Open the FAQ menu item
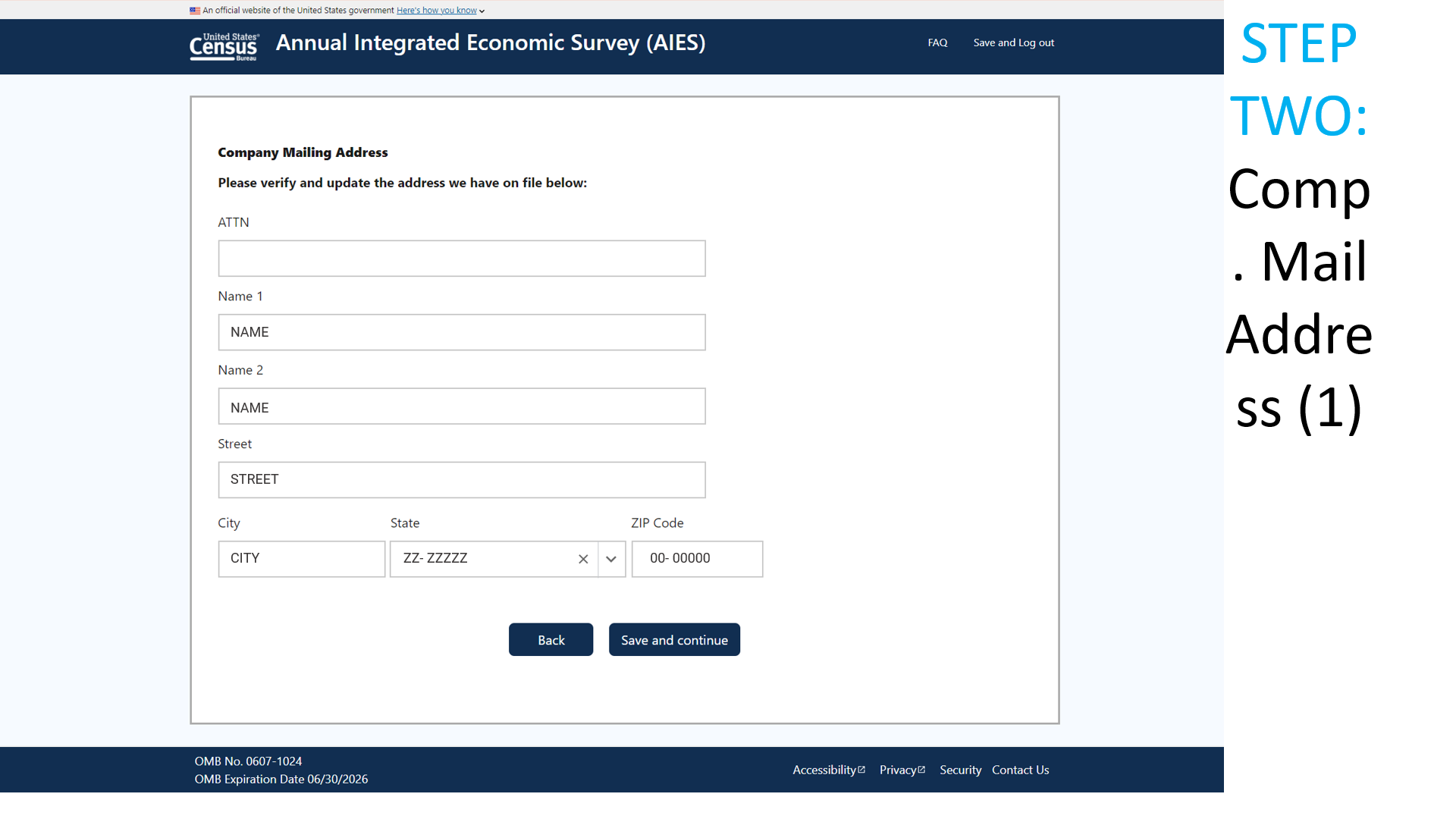1456x819 pixels. (x=937, y=42)
